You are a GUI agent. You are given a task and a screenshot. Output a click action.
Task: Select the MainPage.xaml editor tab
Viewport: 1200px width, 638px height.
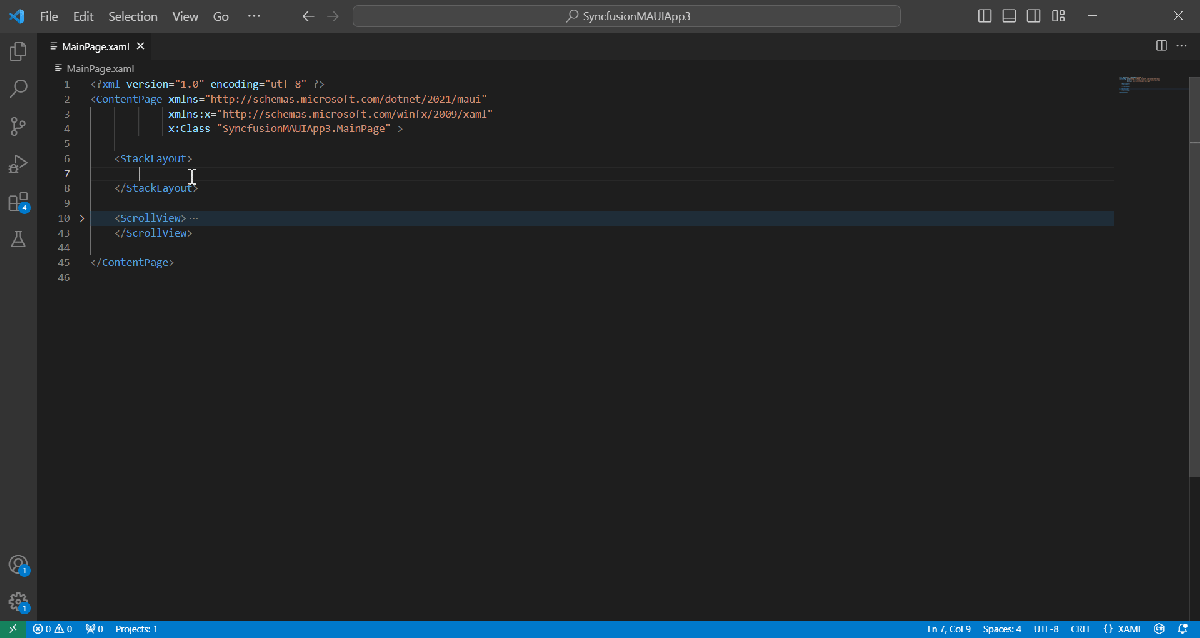tap(95, 46)
